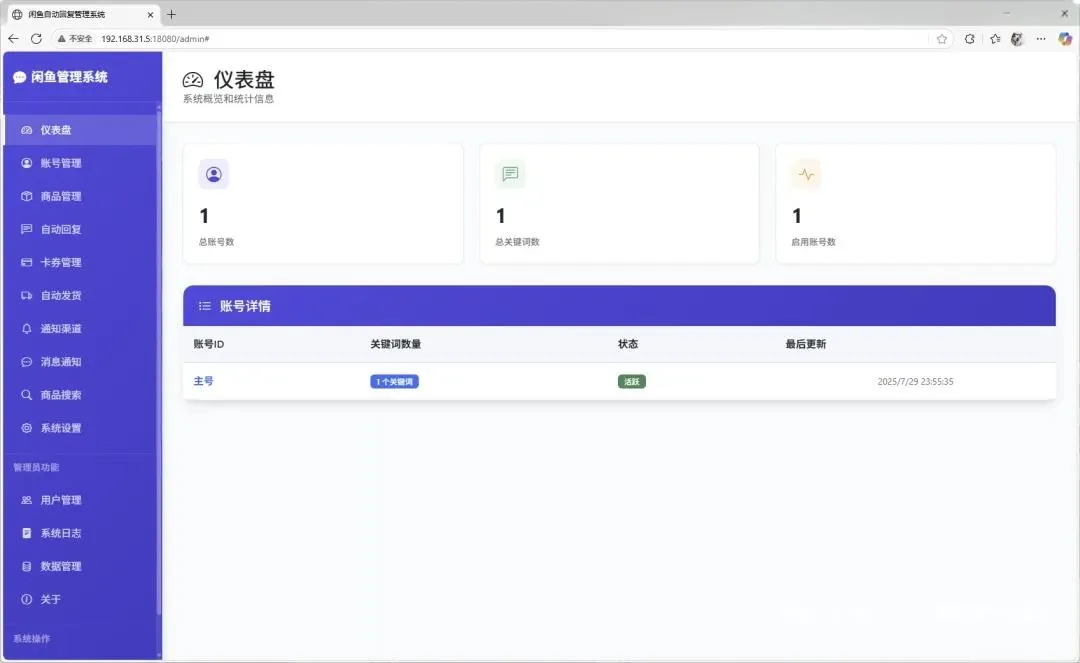The height and width of the screenshot is (663, 1080).
Task: Click the 商品管理 cube icon
Action: point(26,196)
